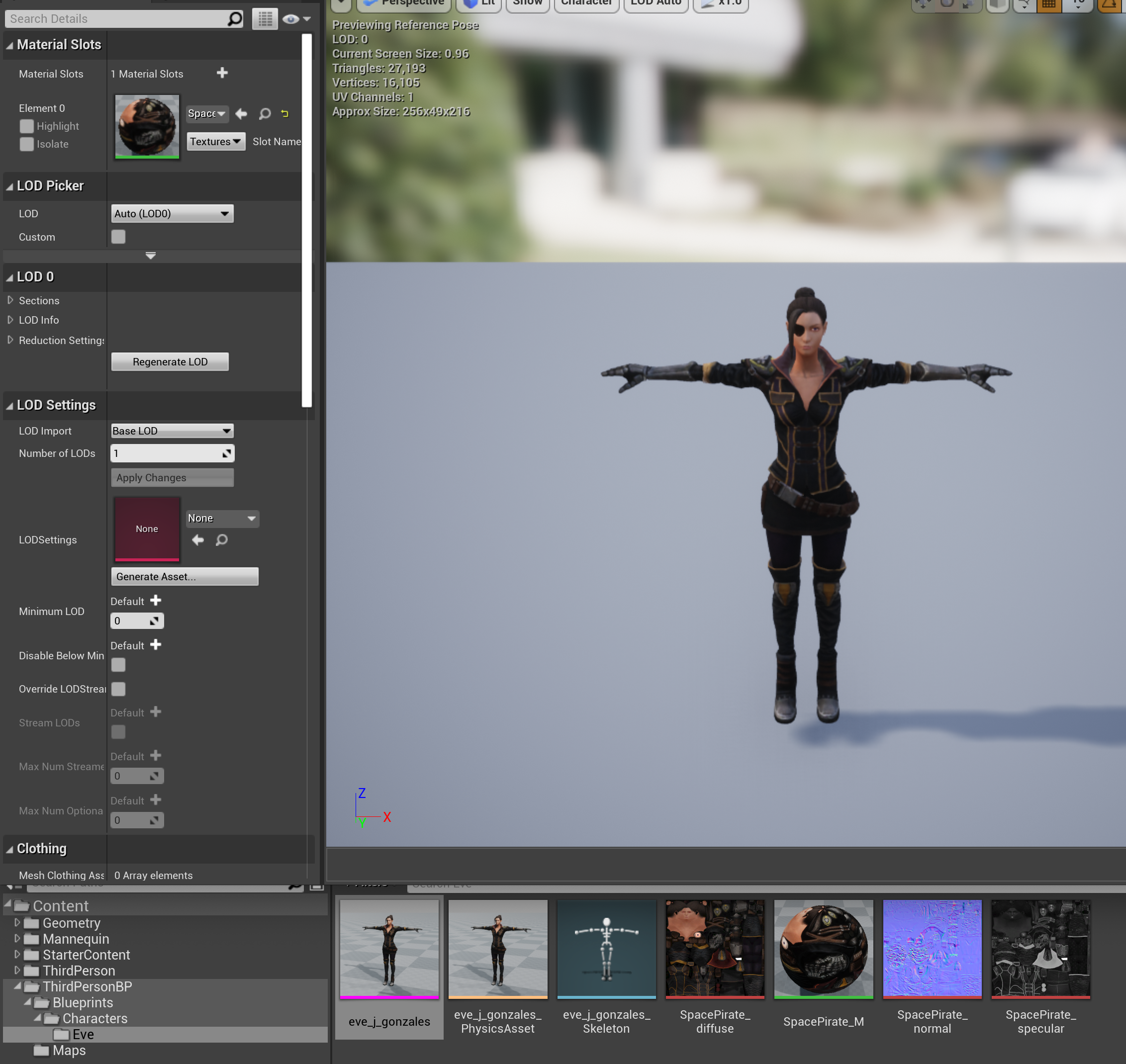The height and width of the screenshot is (1064, 1126).
Task: Click the search icon in Search Details
Action: coord(235,19)
